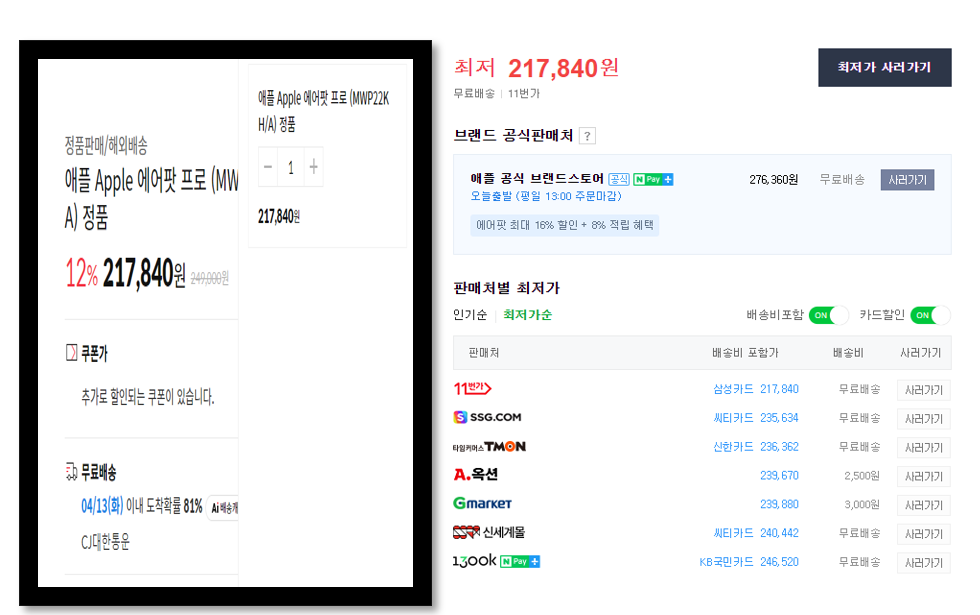980x615 pixels.
Task: Click the 배송비 포함가 column header
Action: 745,352
